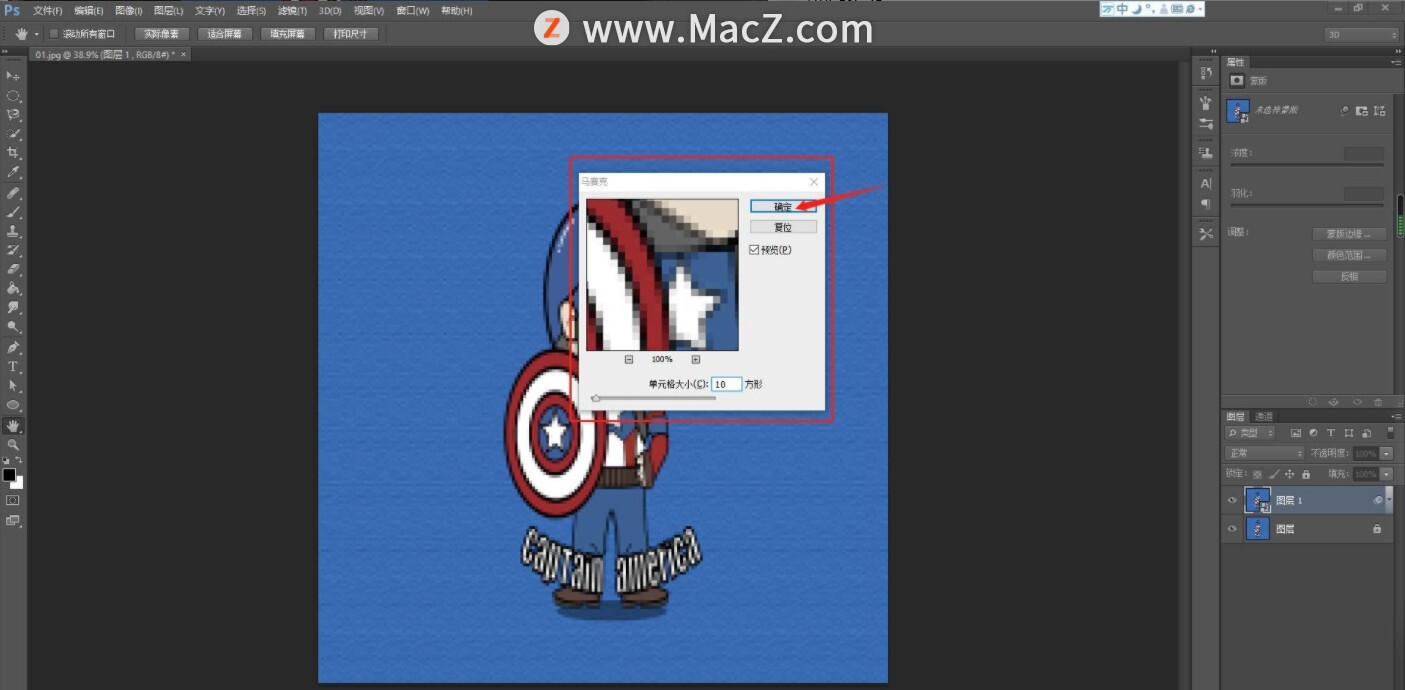Viewport: 1405px width, 690px height.
Task: Toggle the 预览(P) preview checkbox
Action: coord(755,250)
